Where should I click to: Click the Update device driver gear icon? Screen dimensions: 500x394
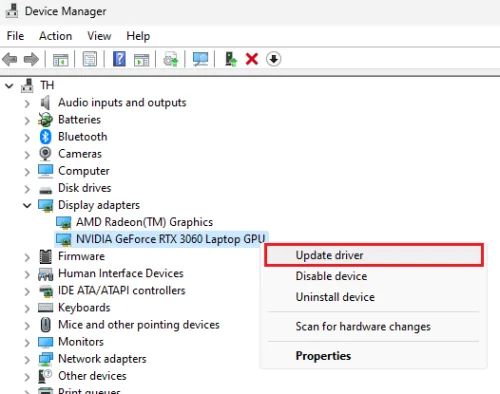(x=171, y=59)
